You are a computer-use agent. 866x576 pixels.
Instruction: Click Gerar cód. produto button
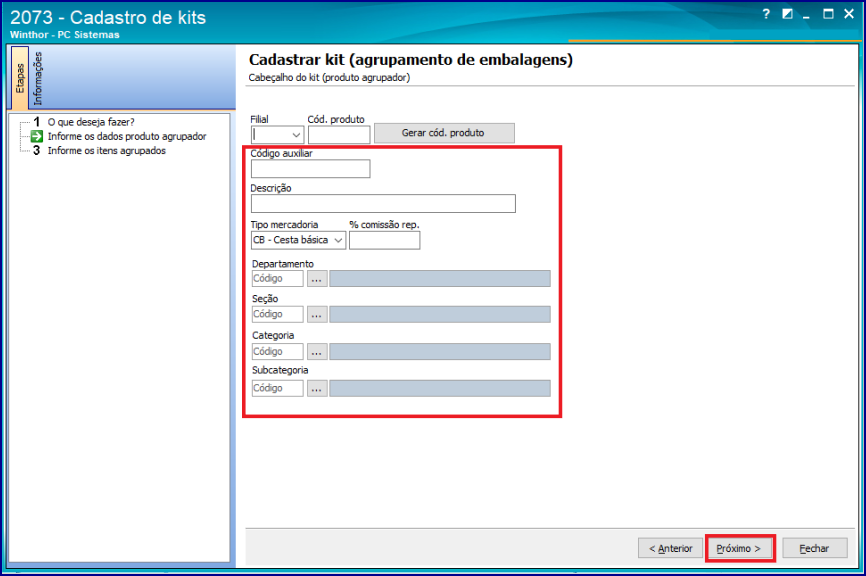click(x=444, y=133)
